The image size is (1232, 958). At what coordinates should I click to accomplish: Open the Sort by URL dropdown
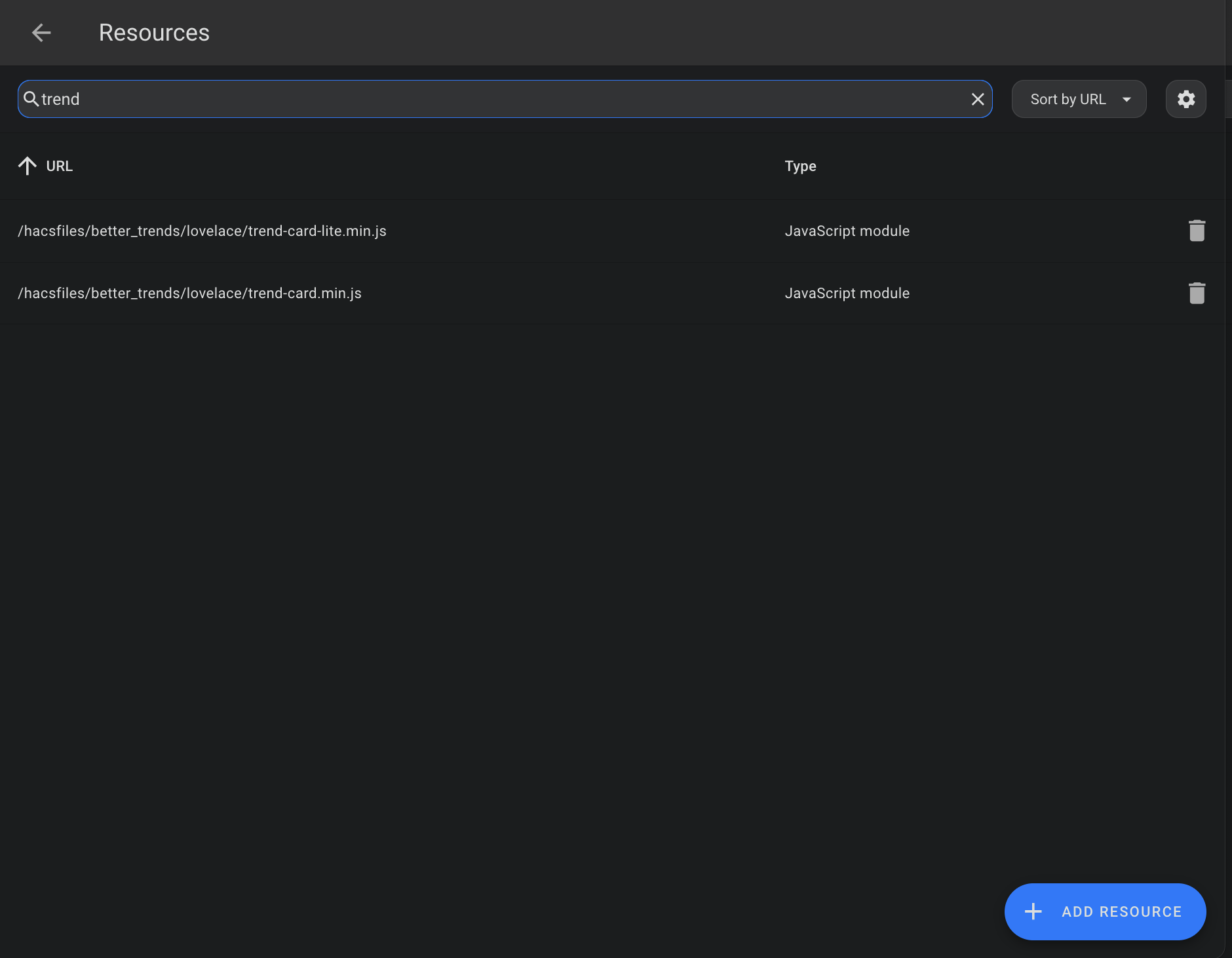click(x=1079, y=99)
